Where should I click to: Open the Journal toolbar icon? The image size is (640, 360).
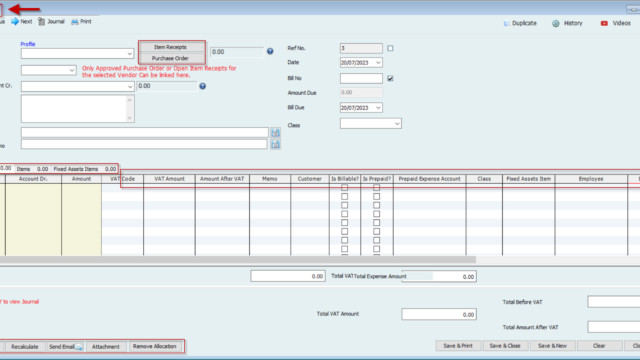coord(42,22)
